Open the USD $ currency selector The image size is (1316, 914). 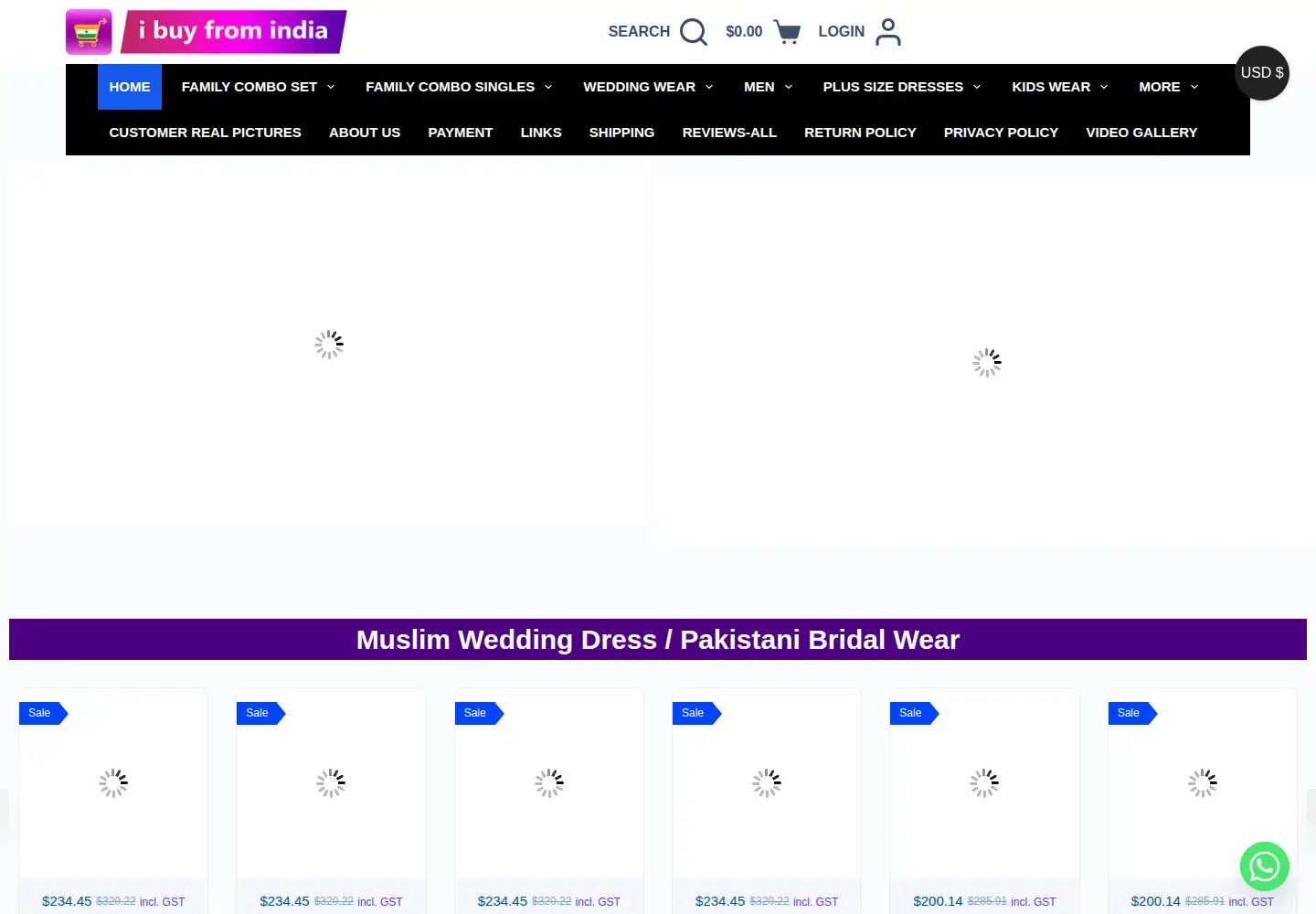(x=1262, y=73)
